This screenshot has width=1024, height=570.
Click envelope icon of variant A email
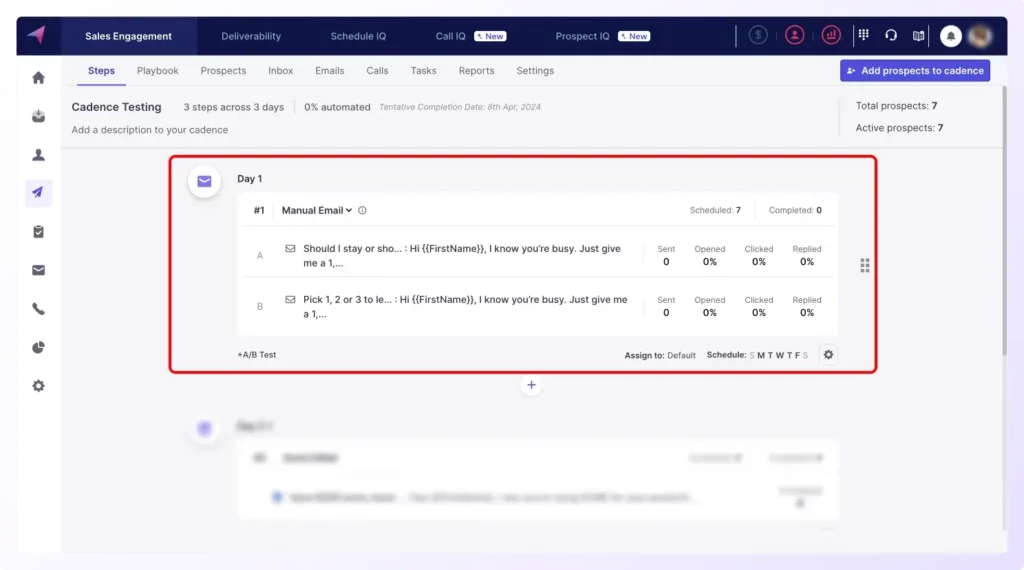(290, 249)
